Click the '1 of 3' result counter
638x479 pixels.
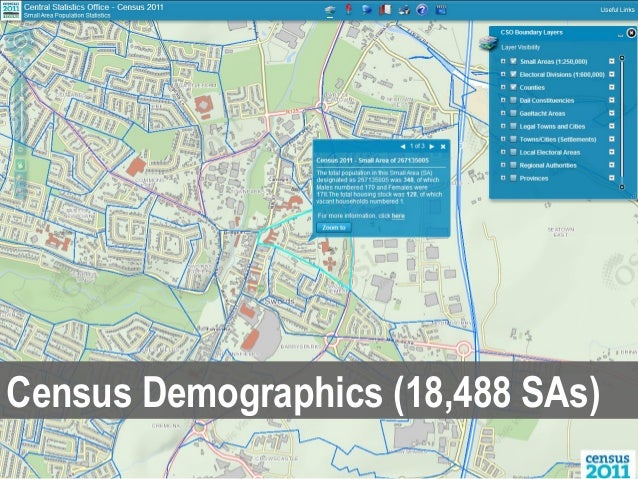pos(417,146)
